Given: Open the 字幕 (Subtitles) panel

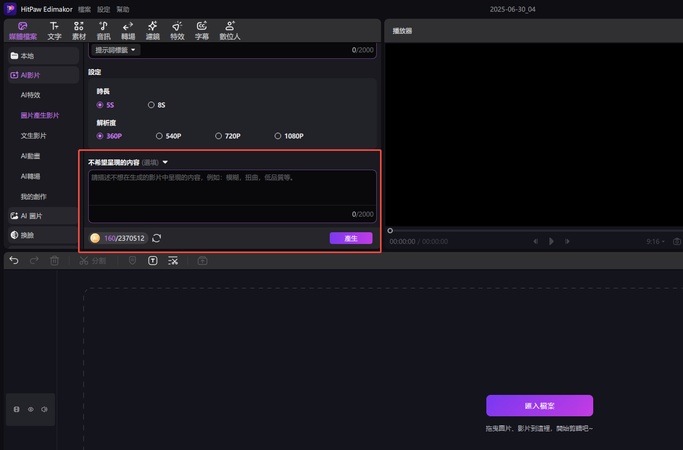Looking at the screenshot, I should [x=202, y=30].
